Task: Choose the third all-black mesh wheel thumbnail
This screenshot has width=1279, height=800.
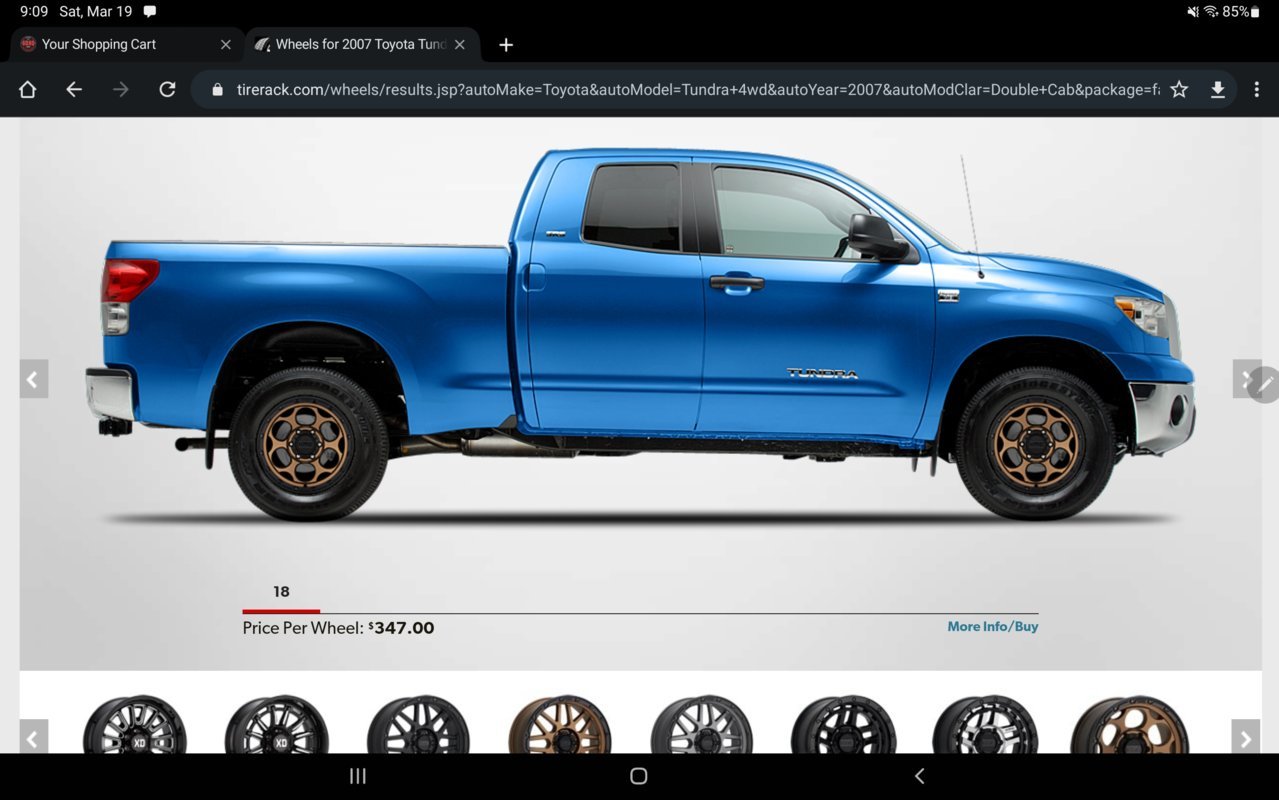Action: click(x=418, y=725)
